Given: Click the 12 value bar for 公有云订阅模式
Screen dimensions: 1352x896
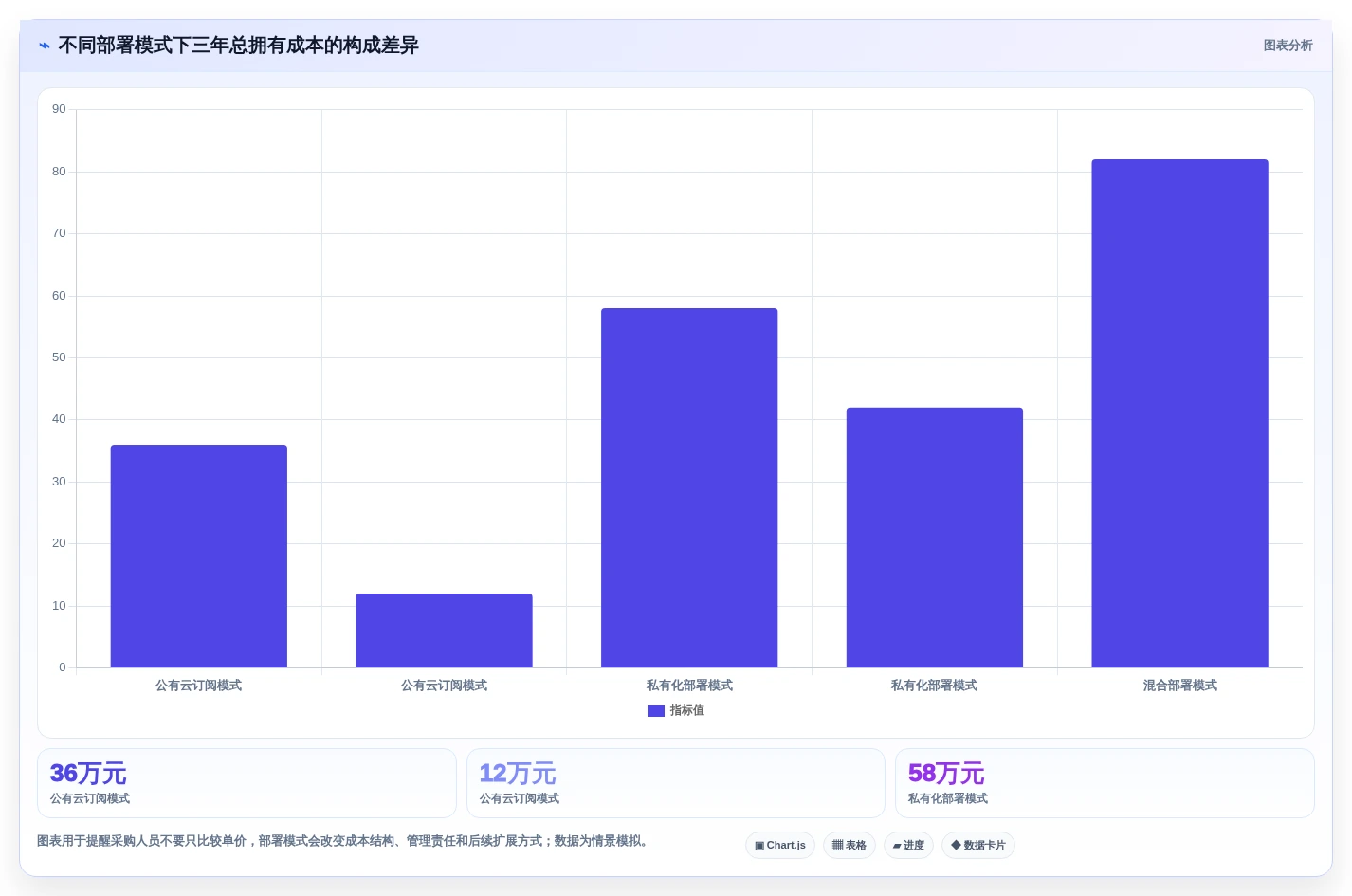Looking at the screenshot, I should 444,631.
